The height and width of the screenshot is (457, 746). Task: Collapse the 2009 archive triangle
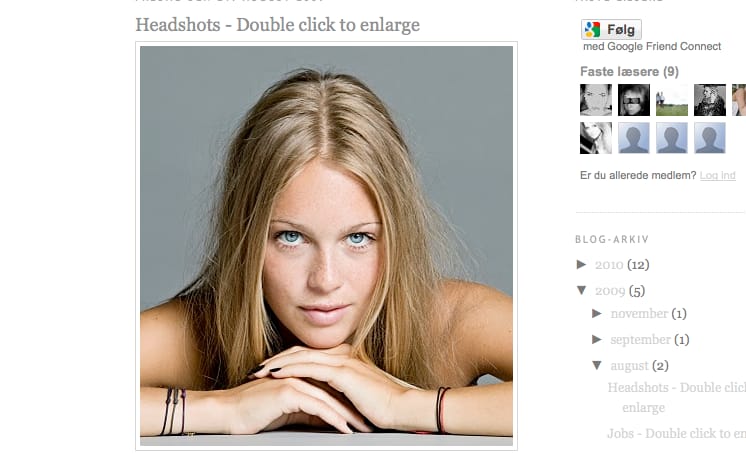pyautogui.click(x=581, y=290)
